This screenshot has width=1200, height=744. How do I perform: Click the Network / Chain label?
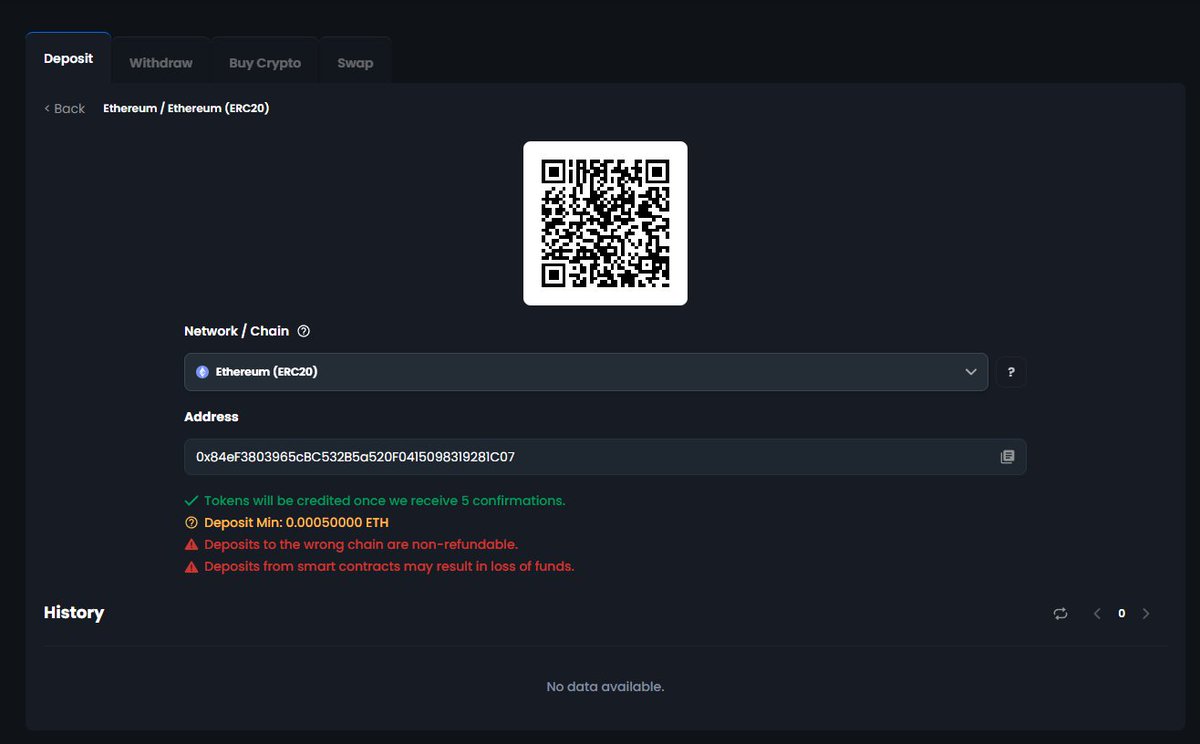pyautogui.click(x=236, y=331)
